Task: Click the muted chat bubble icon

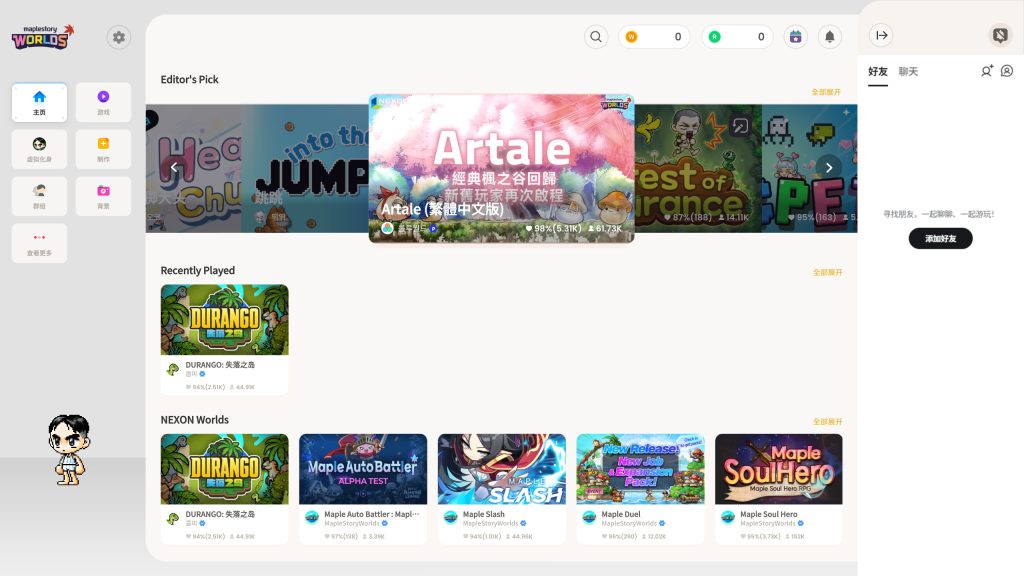Action: [1000, 35]
